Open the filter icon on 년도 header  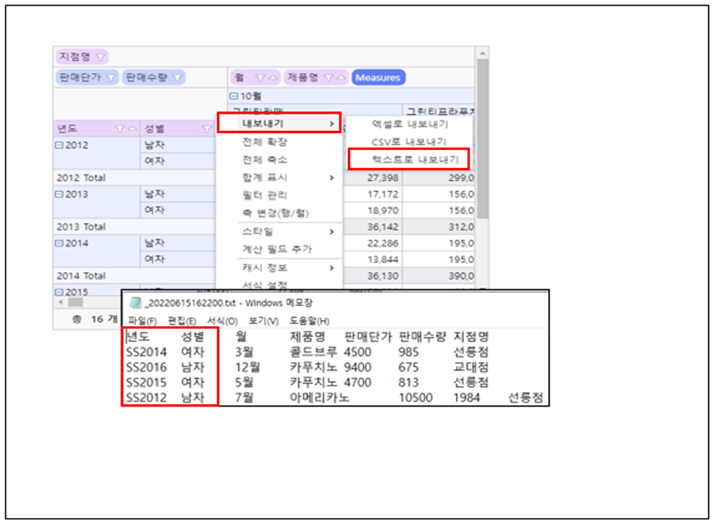point(120,129)
